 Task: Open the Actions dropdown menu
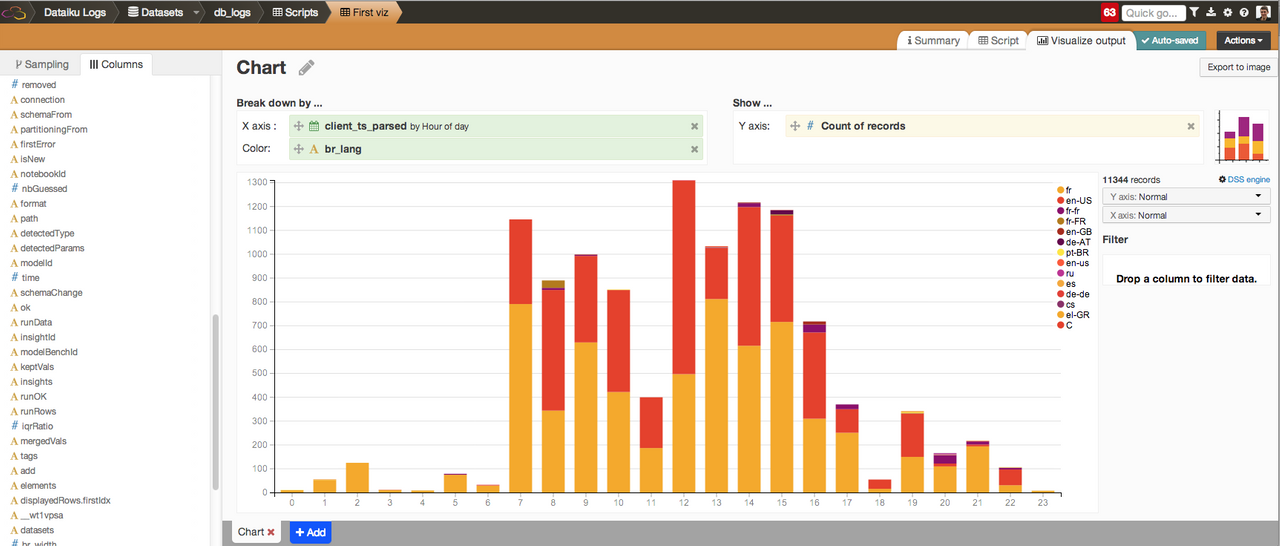click(x=1243, y=41)
